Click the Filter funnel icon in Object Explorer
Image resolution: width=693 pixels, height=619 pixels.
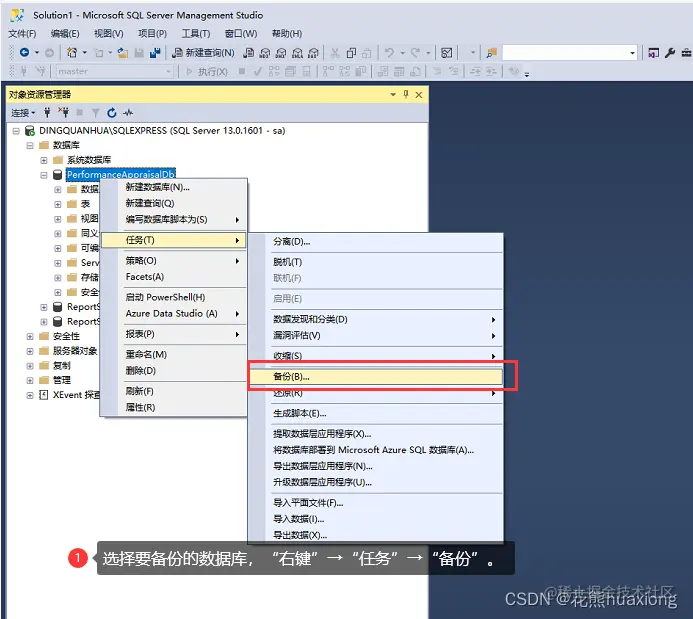click(x=95, y=113)
